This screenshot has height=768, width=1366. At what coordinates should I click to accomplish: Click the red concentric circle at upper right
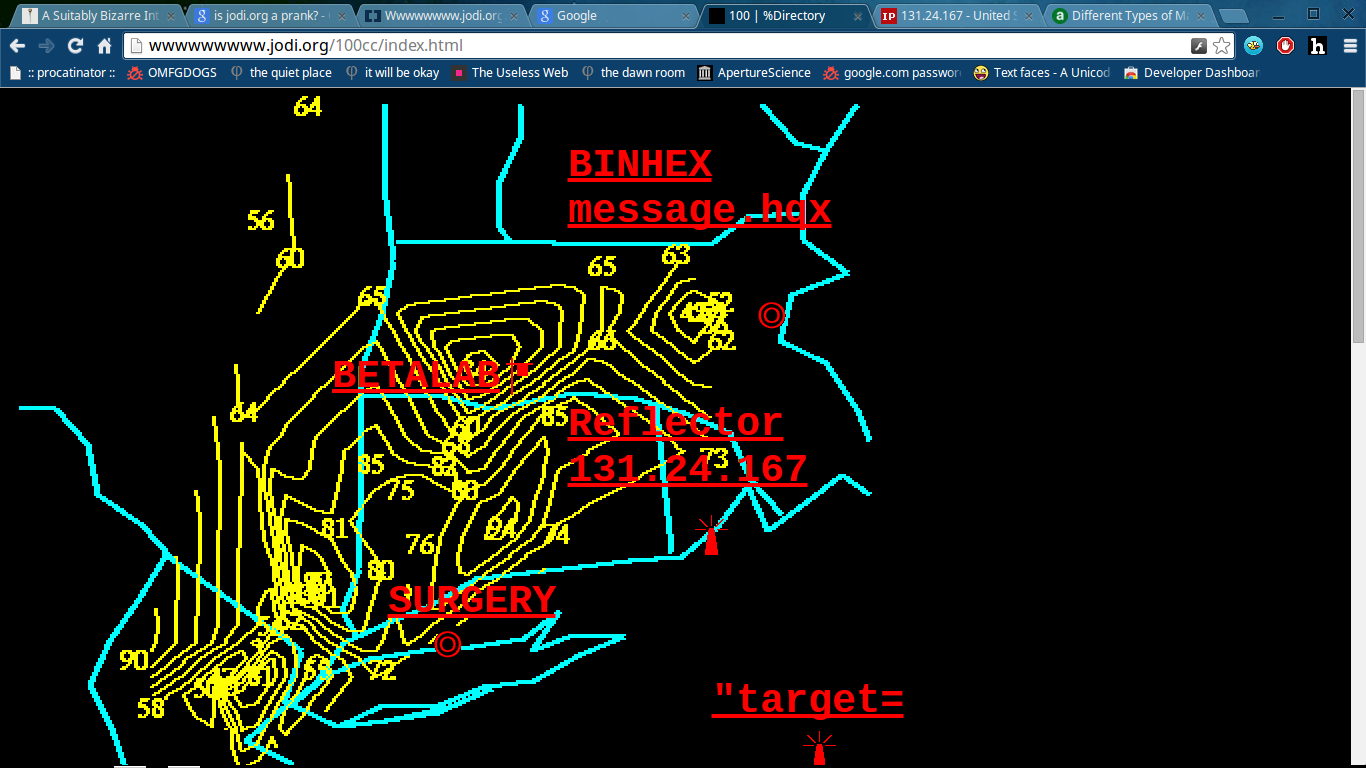coord(771,315)
